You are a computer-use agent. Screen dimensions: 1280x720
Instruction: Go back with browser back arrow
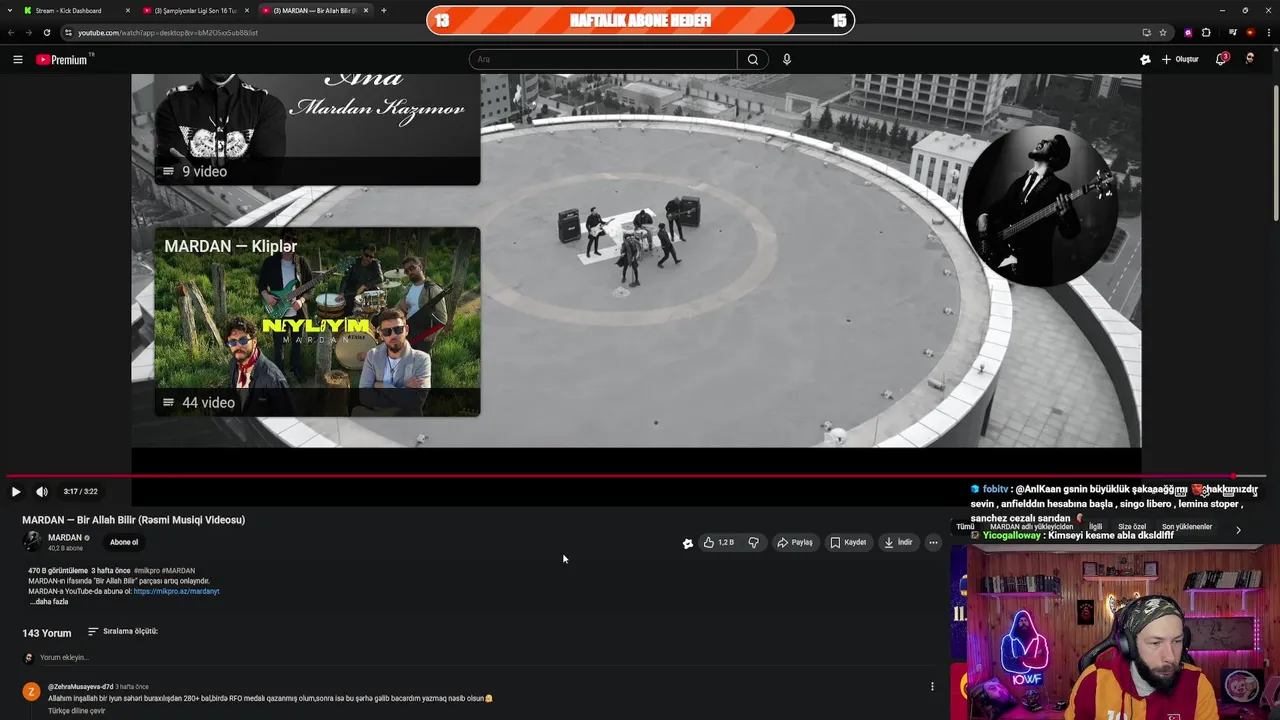(11, 32)
